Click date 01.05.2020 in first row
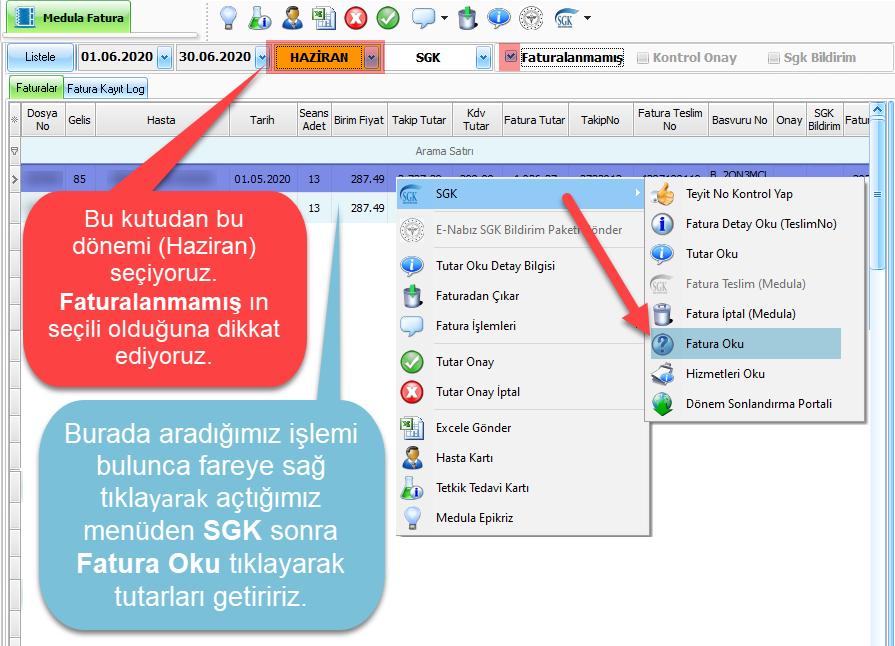The width and height of the screenshot is (895, 646). point(262,179)
